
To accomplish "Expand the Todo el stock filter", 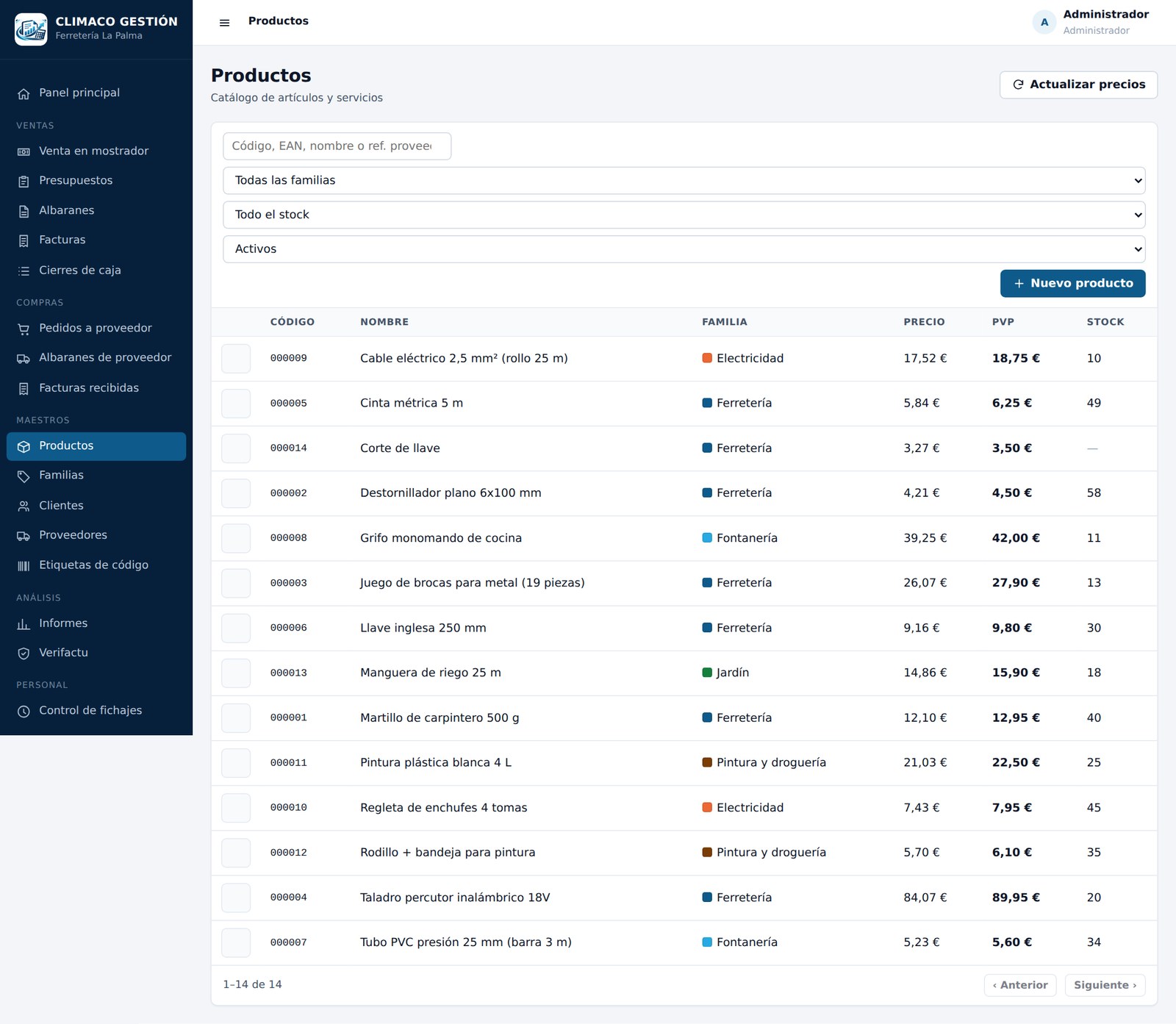I will point(684,215).
